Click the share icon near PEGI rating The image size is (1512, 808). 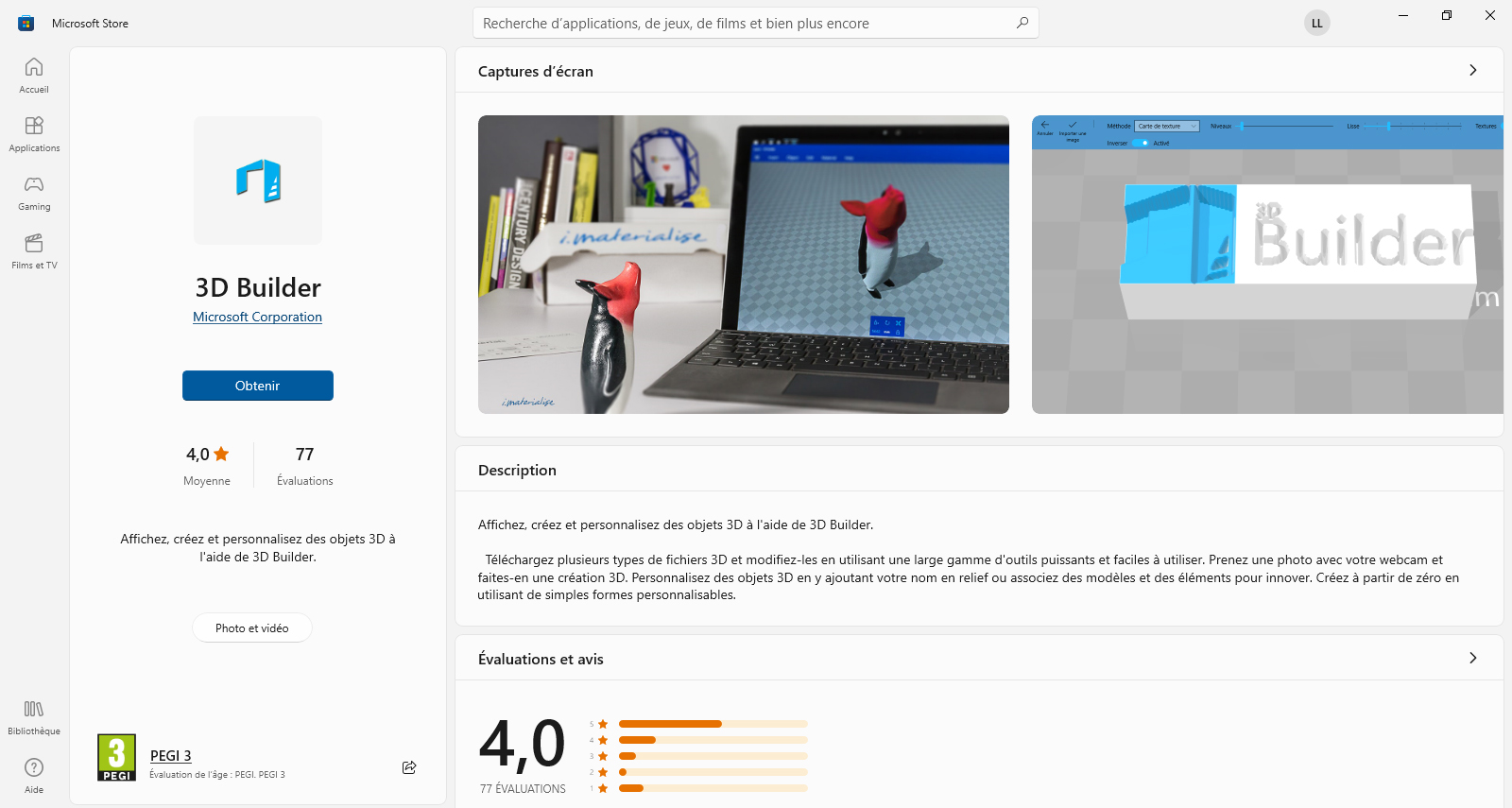409,767
